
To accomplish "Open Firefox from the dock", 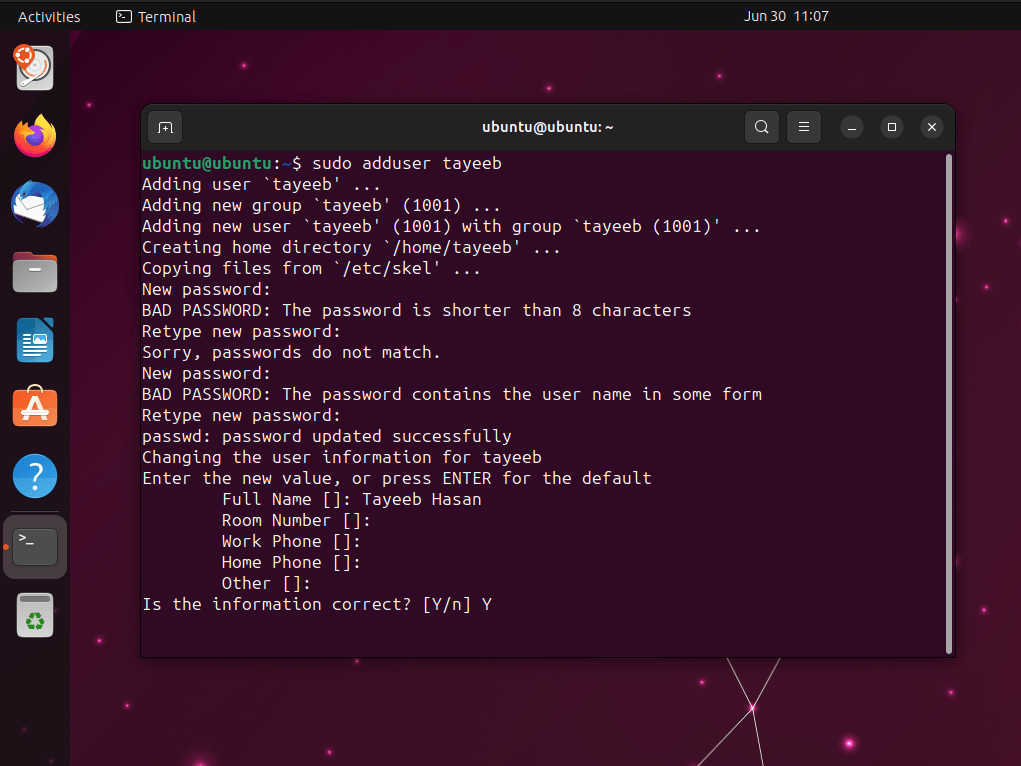I will coord(34,136).
